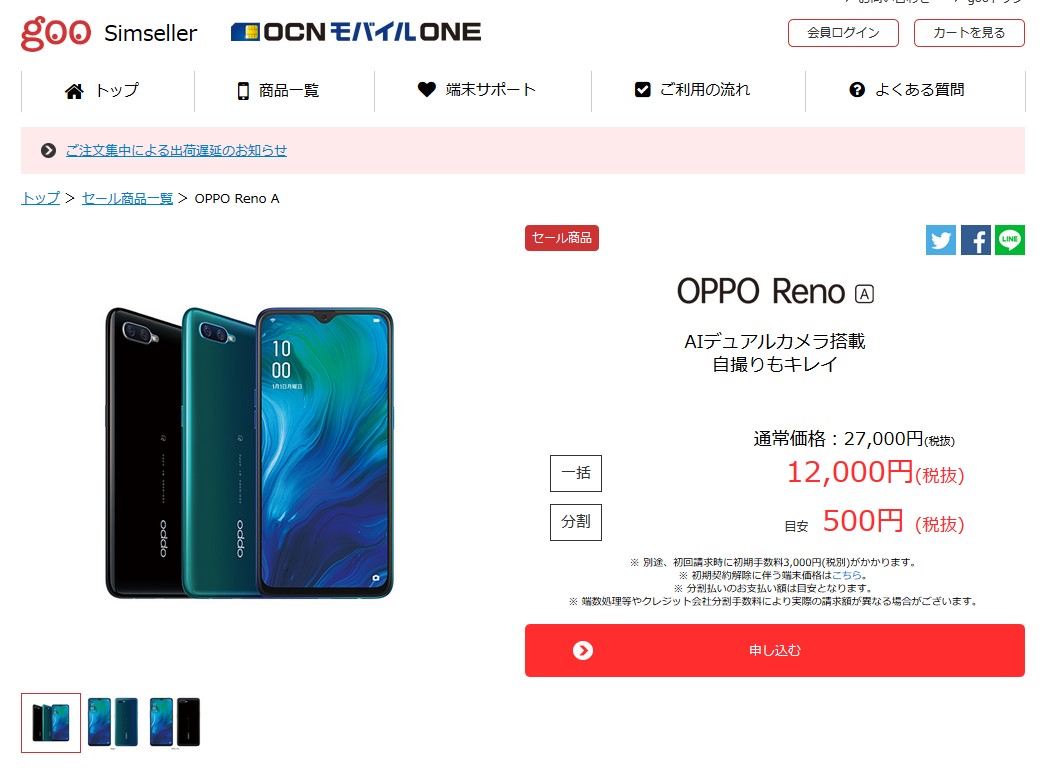Screen dimensions: 1042x783
Task: Click the arrow icon beside shipping delay notice
Action: coord(48,151)
